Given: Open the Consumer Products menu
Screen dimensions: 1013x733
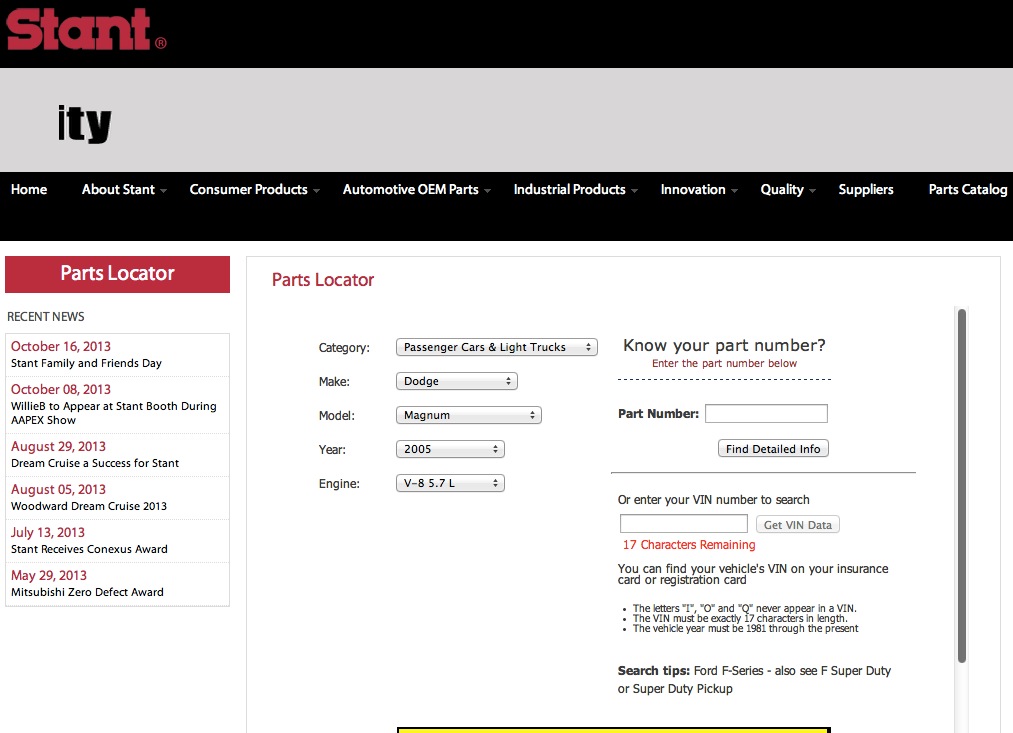Looking at the screenshot, I should (x=249, y=189).
